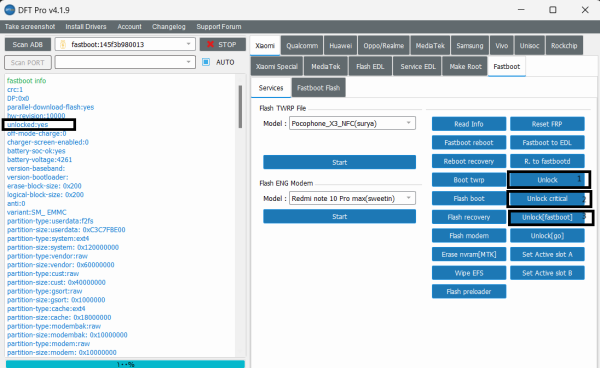Click the Unlock button
The image size is (600, 368).
click(547, 180)
